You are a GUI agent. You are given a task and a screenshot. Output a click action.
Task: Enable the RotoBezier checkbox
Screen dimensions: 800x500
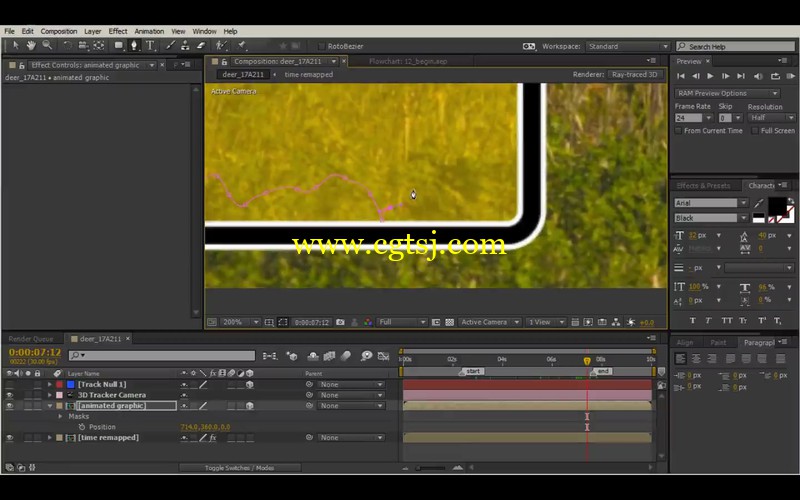point(321,46)
